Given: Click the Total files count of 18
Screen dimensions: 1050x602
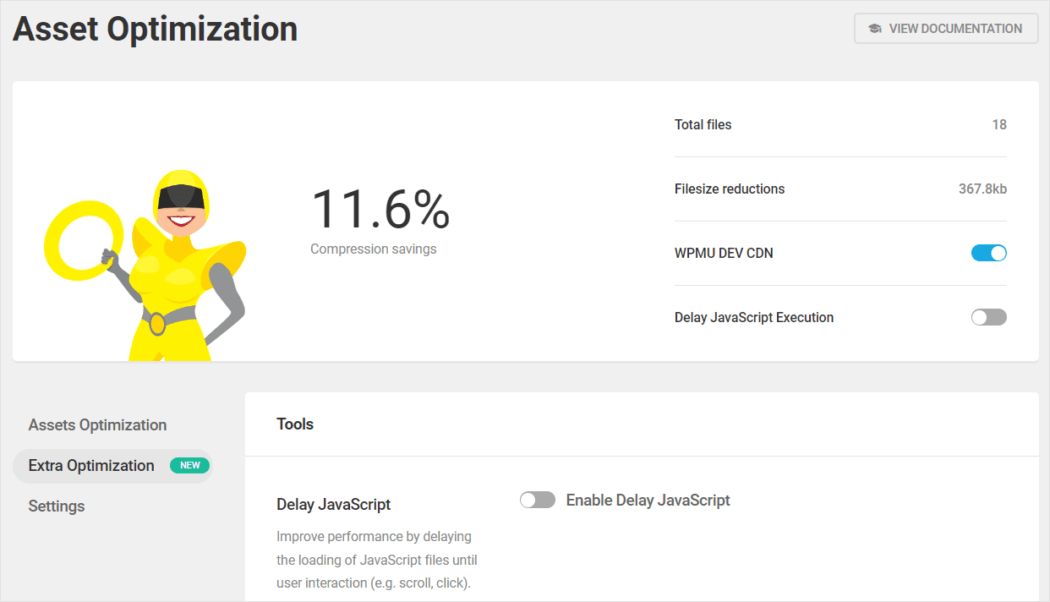Looking at the screenshot, I should (x=999, y=125).
